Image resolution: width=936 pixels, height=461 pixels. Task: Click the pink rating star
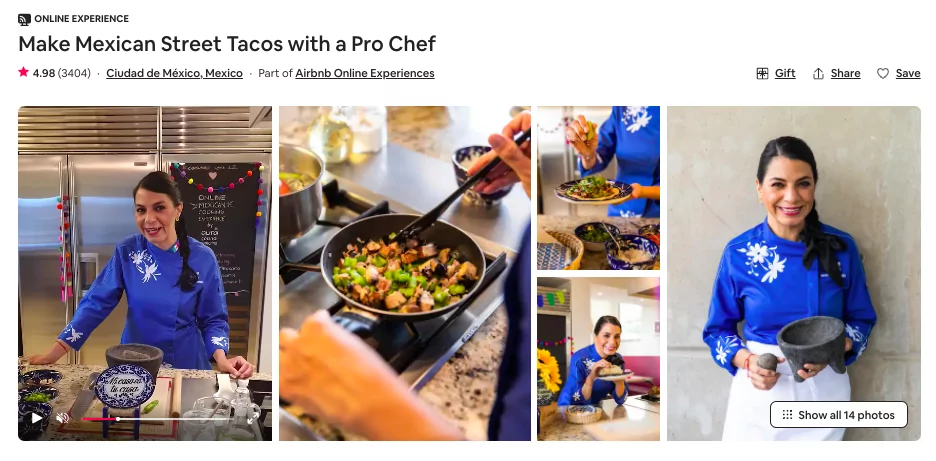click(23, 72)
